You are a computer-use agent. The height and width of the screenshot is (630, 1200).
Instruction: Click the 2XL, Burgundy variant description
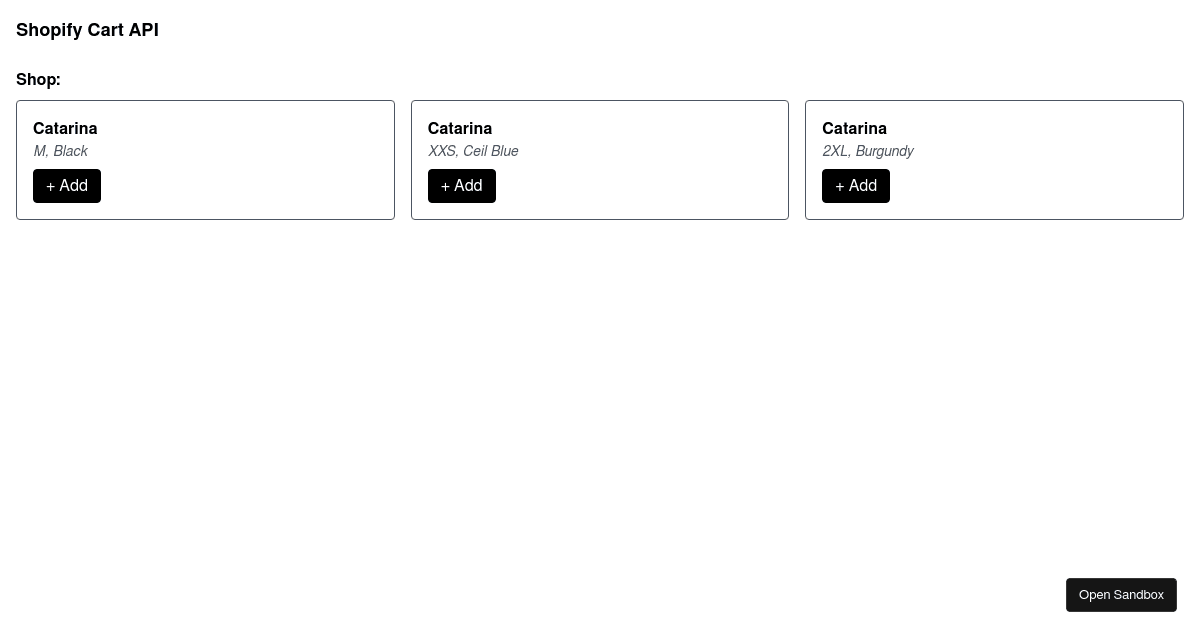click(868, 151)
